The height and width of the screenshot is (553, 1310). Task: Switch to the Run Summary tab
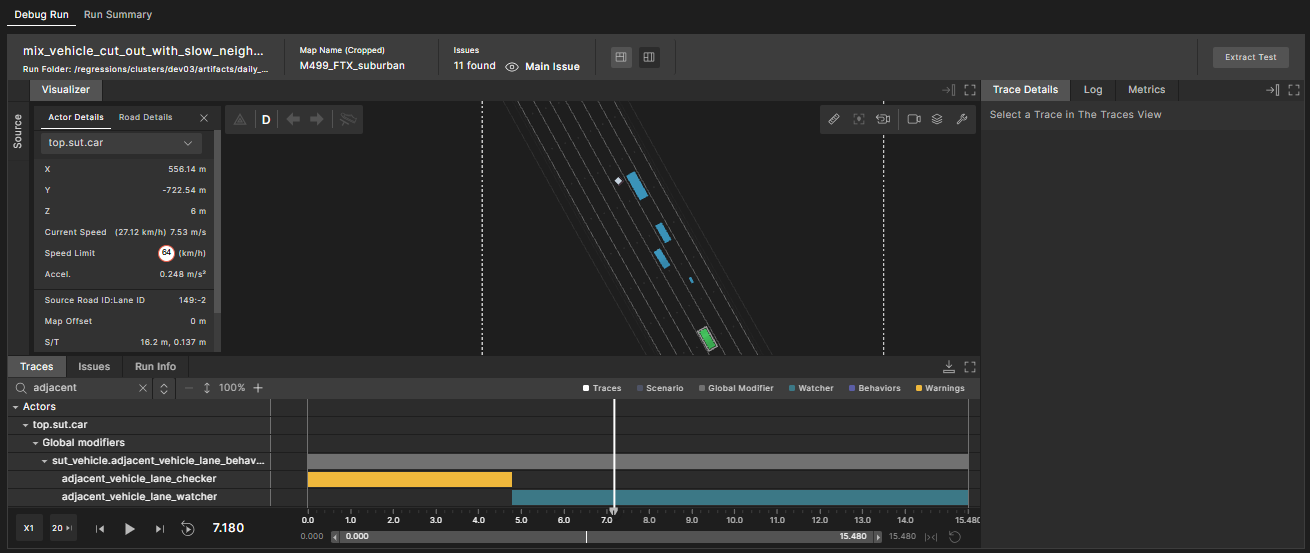click(118, 15)
